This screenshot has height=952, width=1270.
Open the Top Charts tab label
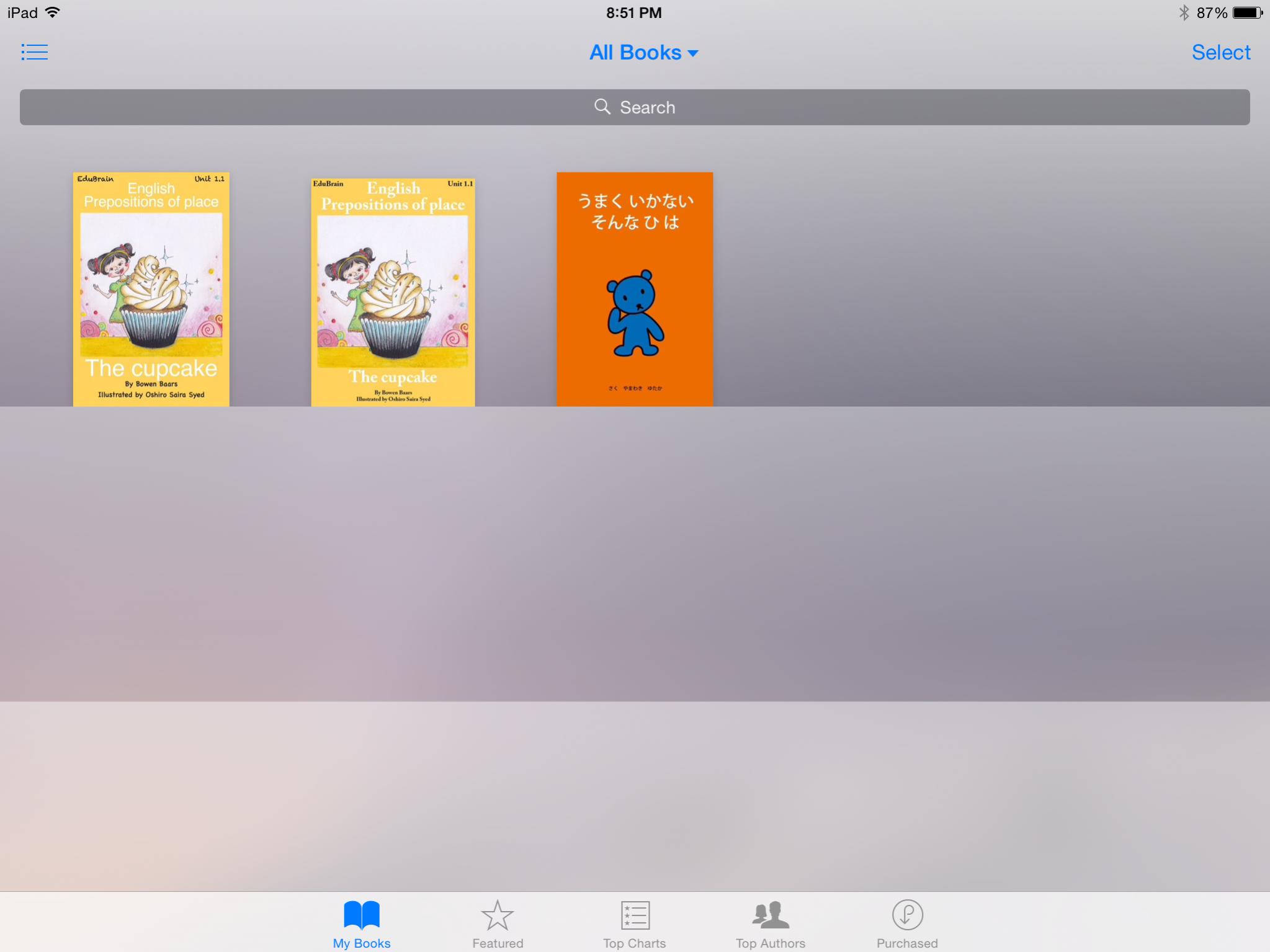point(634,943)
